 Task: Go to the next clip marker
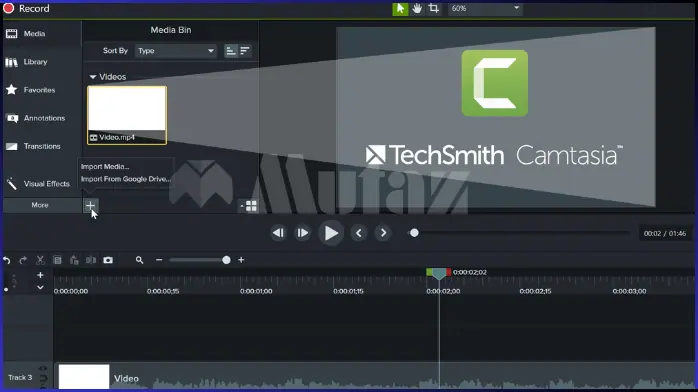[x=383, y=233]
